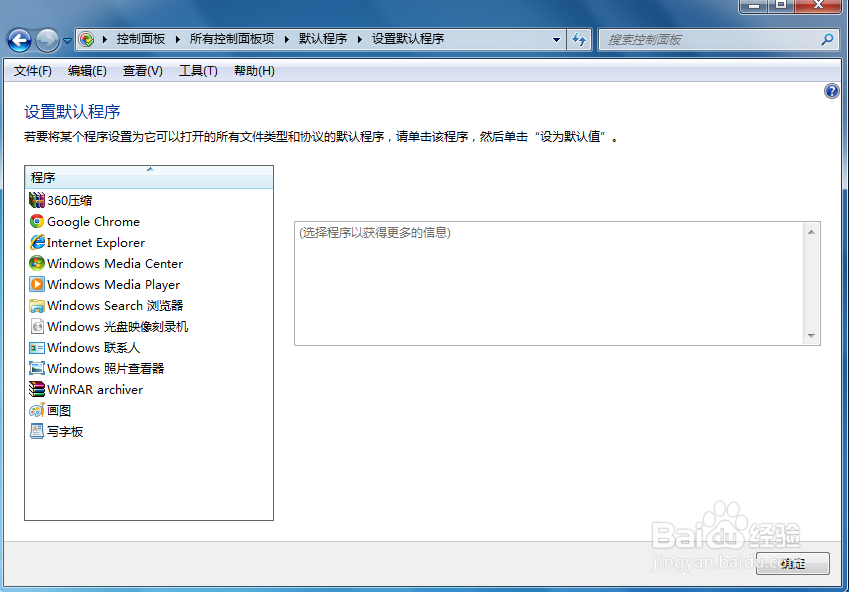Click the Windows 光盘映像刻录机 icon

click(x=37, y=327)
